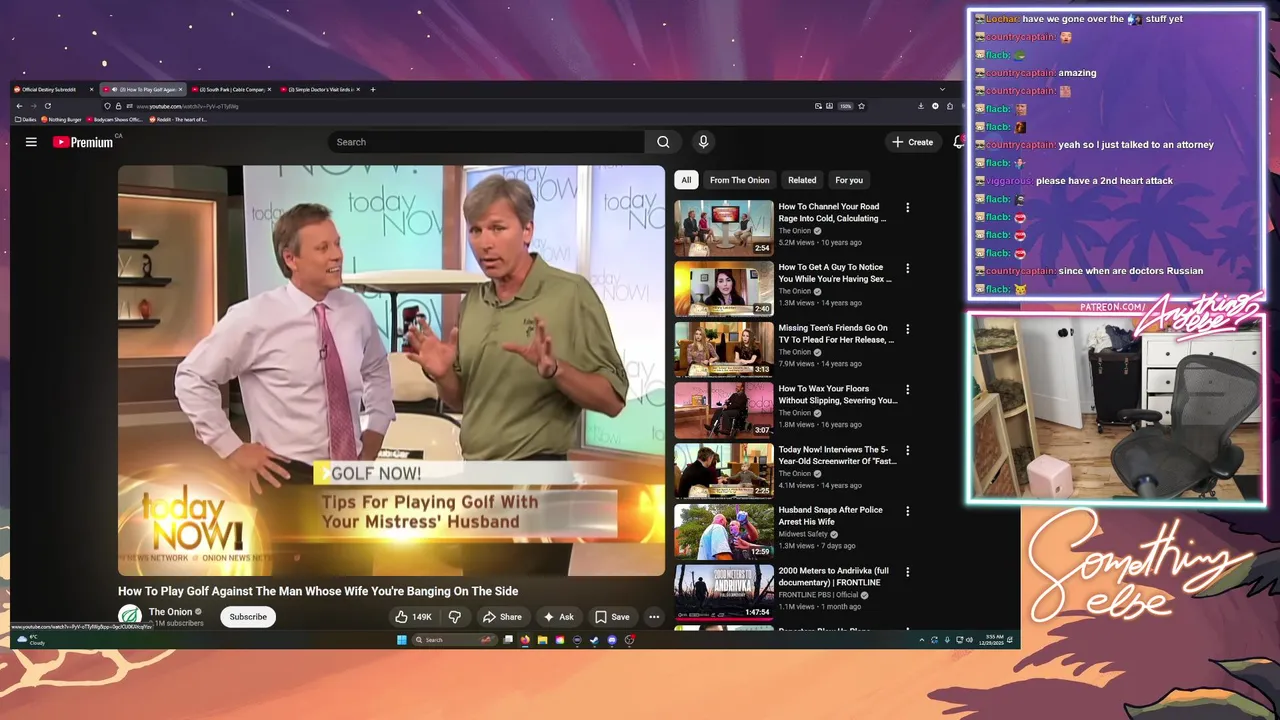Open the 'Dailies' bookmarks folder
Screen dimensions: 1280x720
tap(26, 120)
